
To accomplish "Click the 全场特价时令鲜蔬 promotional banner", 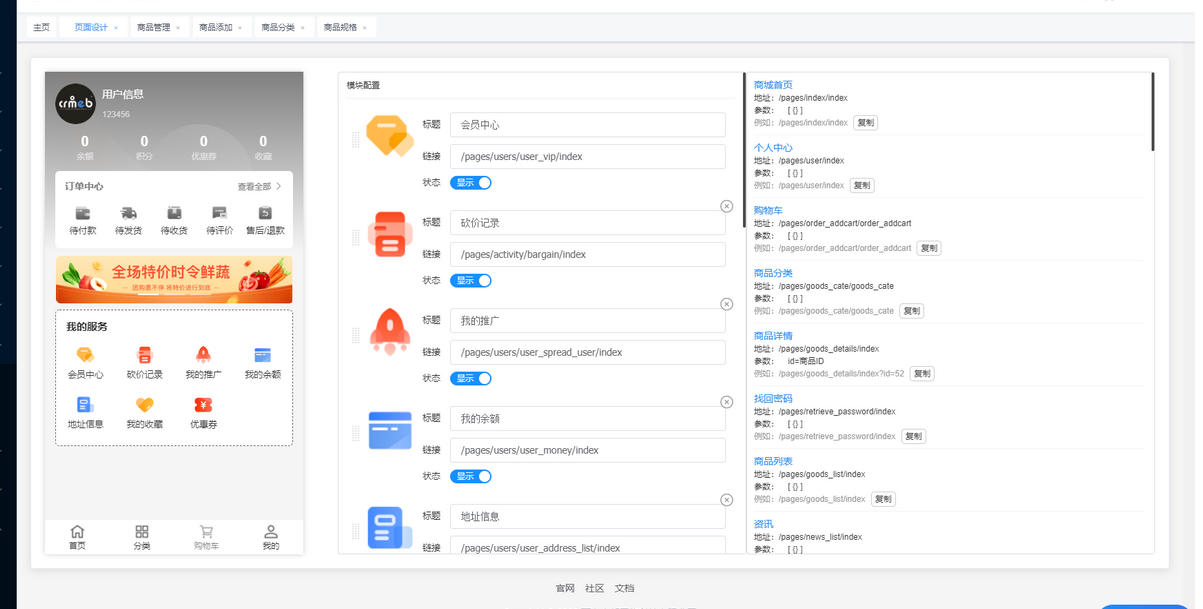I will click(x=174, y=280).
